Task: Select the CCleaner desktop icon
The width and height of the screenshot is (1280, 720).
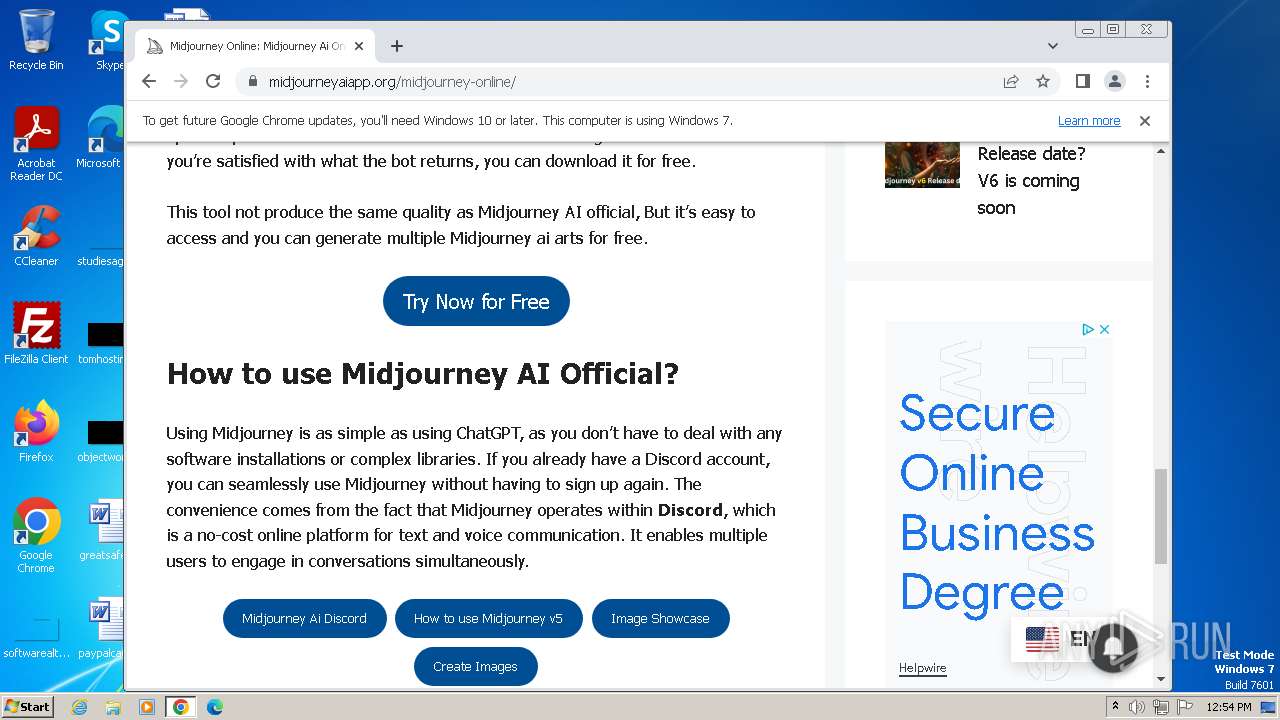Action: (x=36, y=236)
